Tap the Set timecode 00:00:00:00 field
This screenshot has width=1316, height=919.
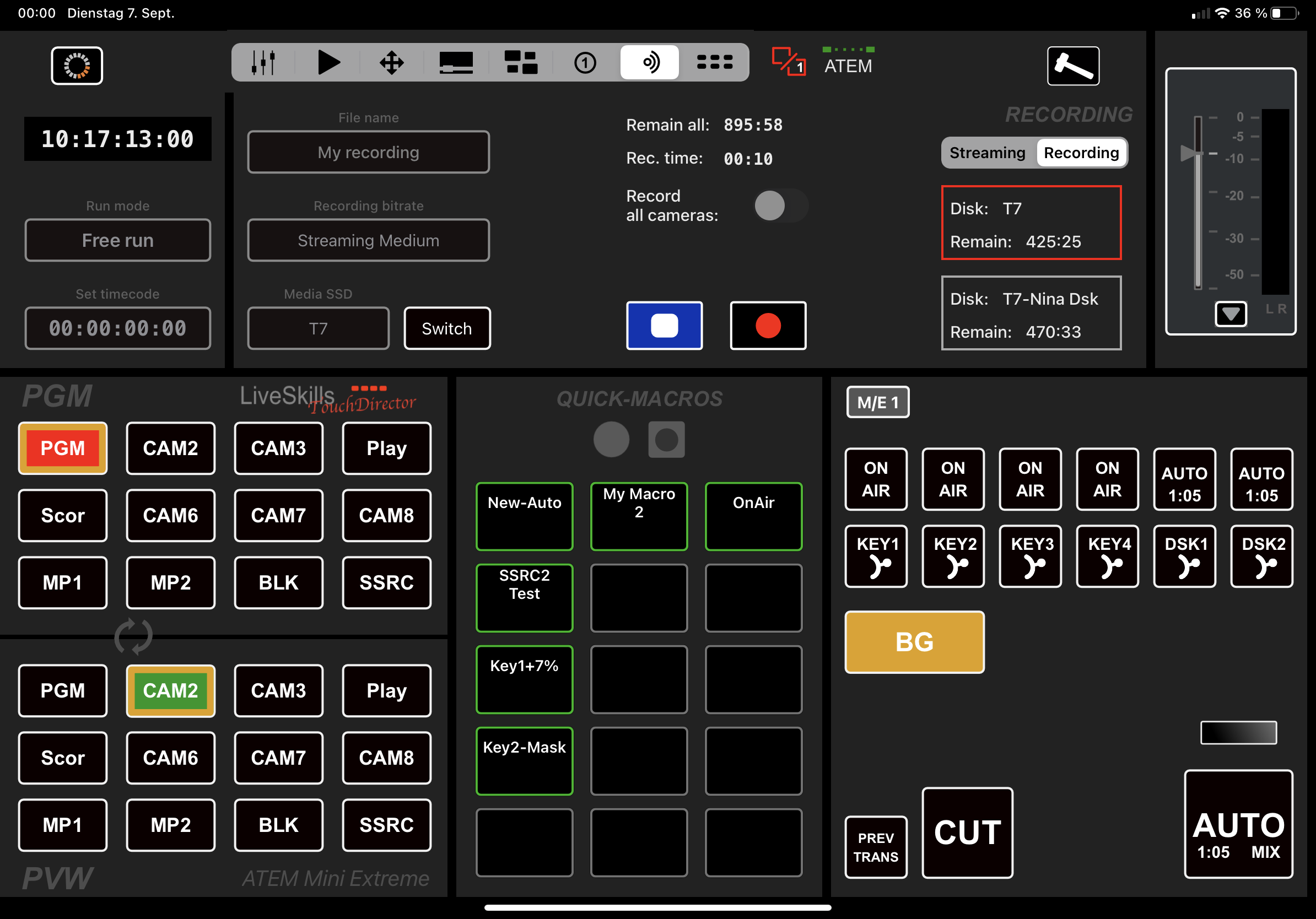(117, 328)
